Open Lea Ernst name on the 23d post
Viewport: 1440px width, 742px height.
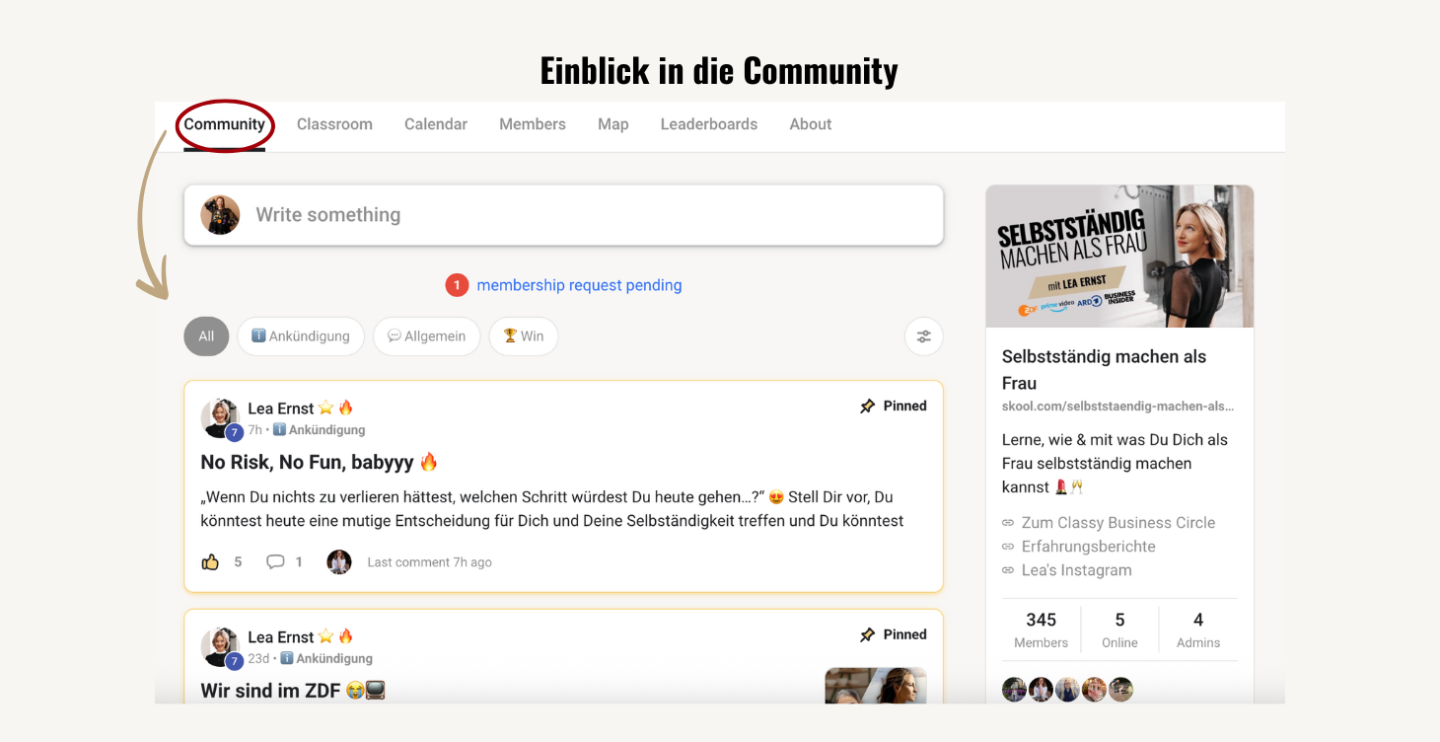[x=281, y=637]
